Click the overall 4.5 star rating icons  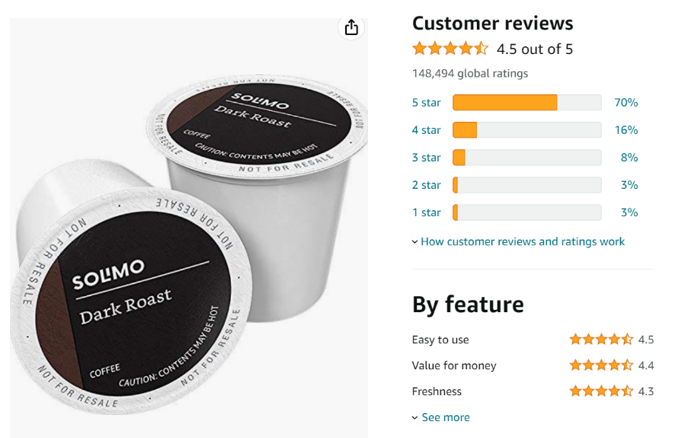(450, 49)
